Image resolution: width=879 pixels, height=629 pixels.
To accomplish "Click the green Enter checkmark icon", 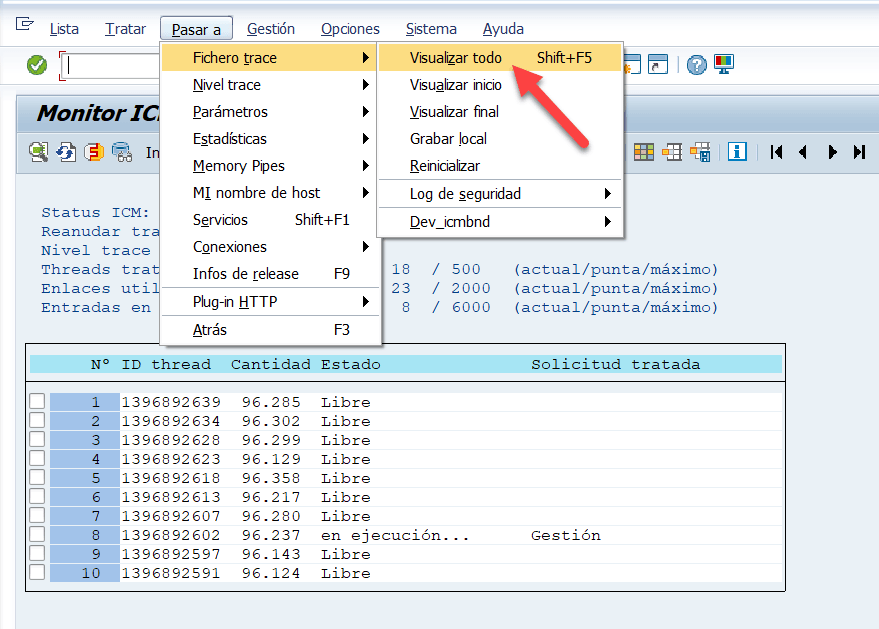I will click(37, 65).
